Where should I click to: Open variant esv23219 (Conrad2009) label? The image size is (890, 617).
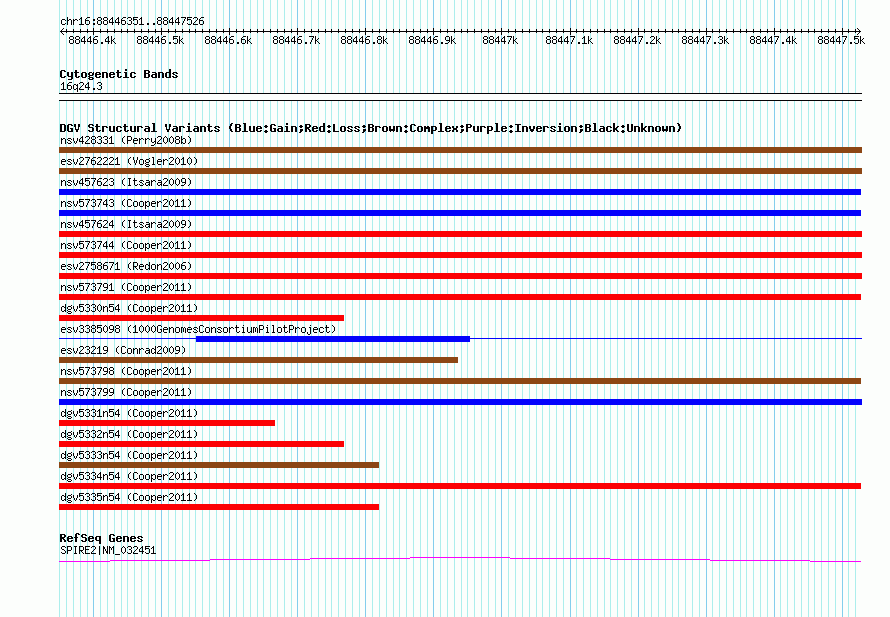pyautogui.click(x=123, y=350)
